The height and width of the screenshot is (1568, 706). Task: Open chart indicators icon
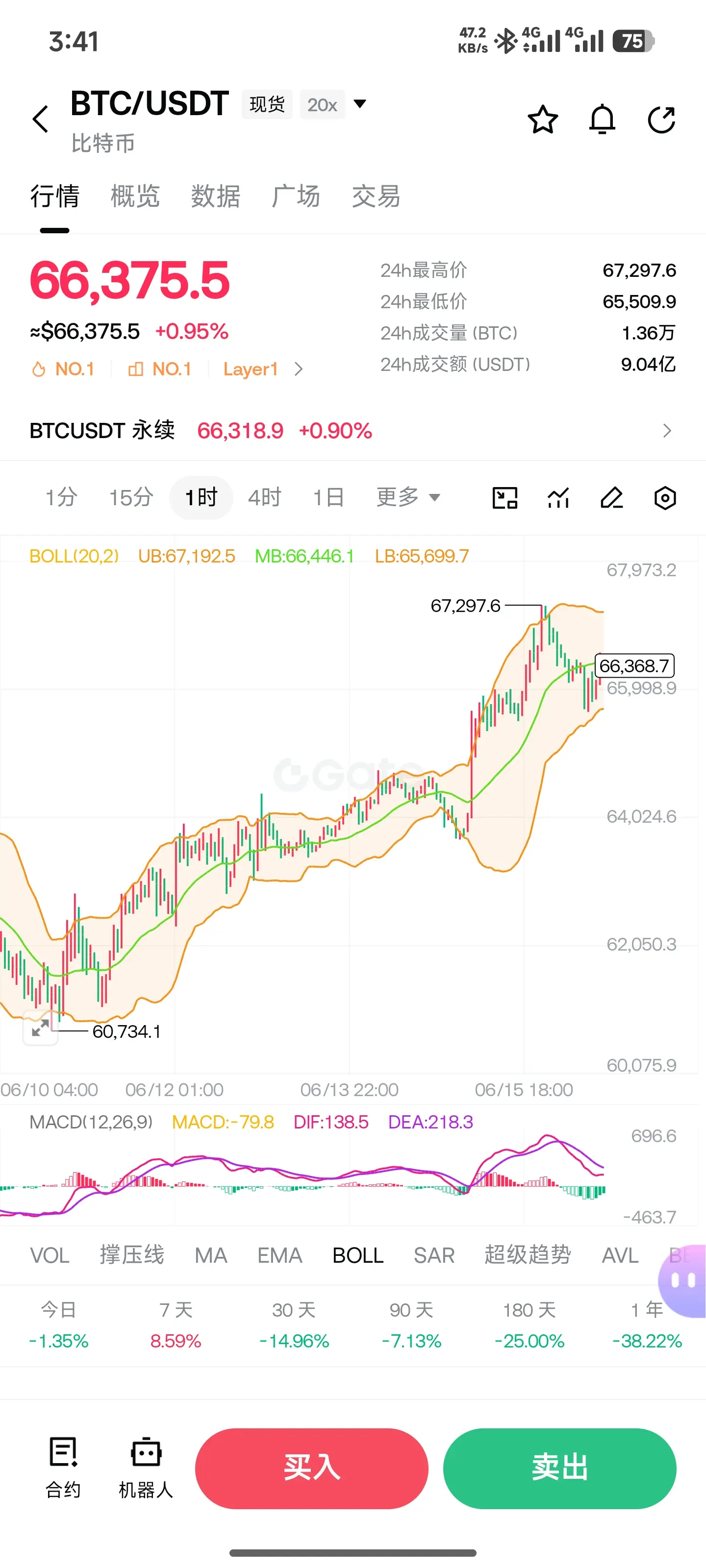click(558, 498)
